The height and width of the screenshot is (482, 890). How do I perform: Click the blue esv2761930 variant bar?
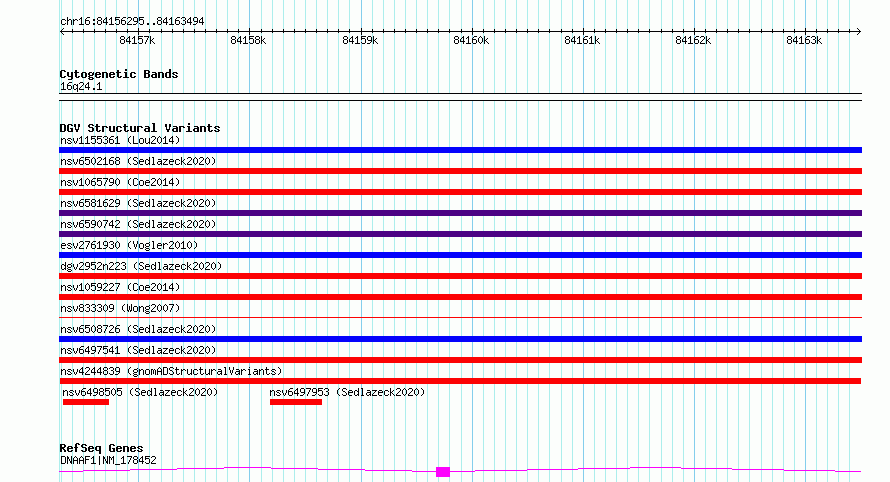click(x=460, y=255)
